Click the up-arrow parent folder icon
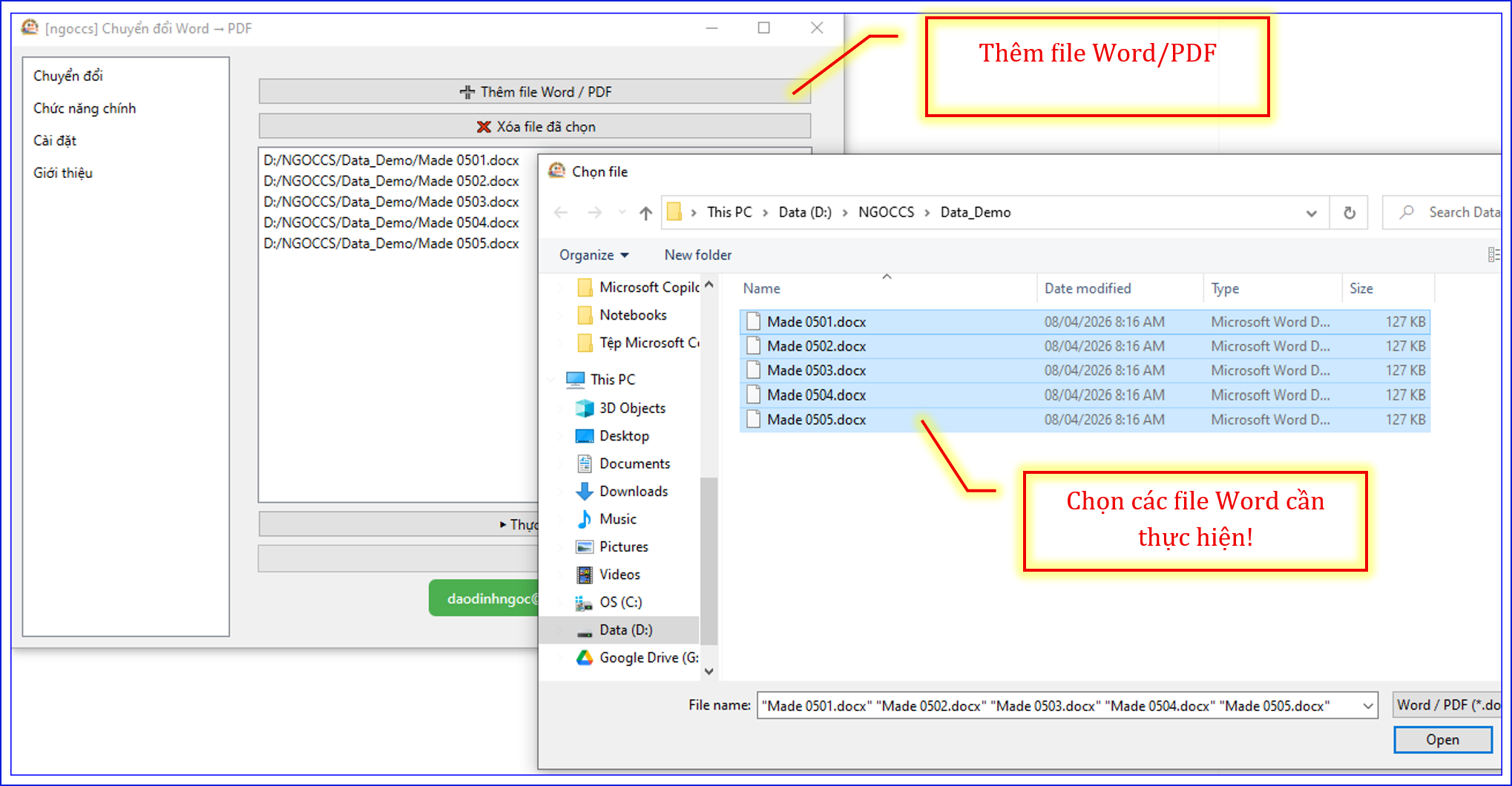This screenshot has width=1512, height=786. [645, 214]
